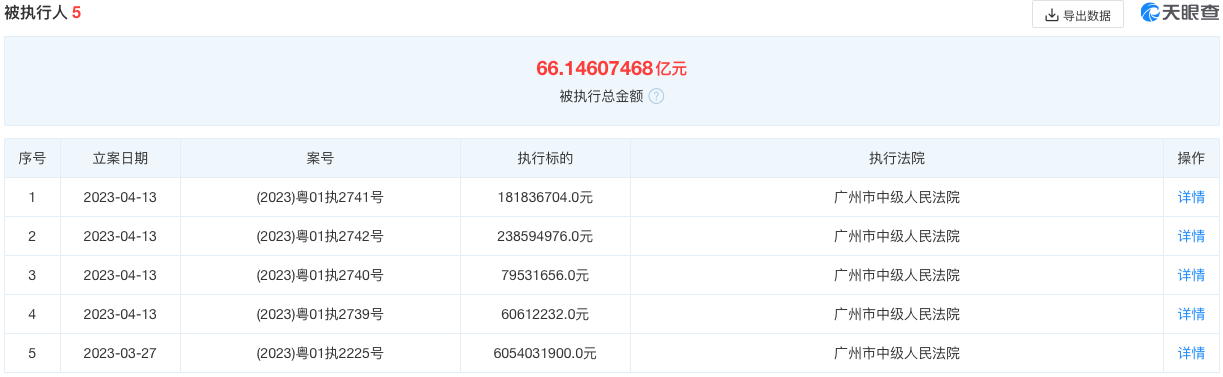Click the date 2023-03-27

coord(120,353)
